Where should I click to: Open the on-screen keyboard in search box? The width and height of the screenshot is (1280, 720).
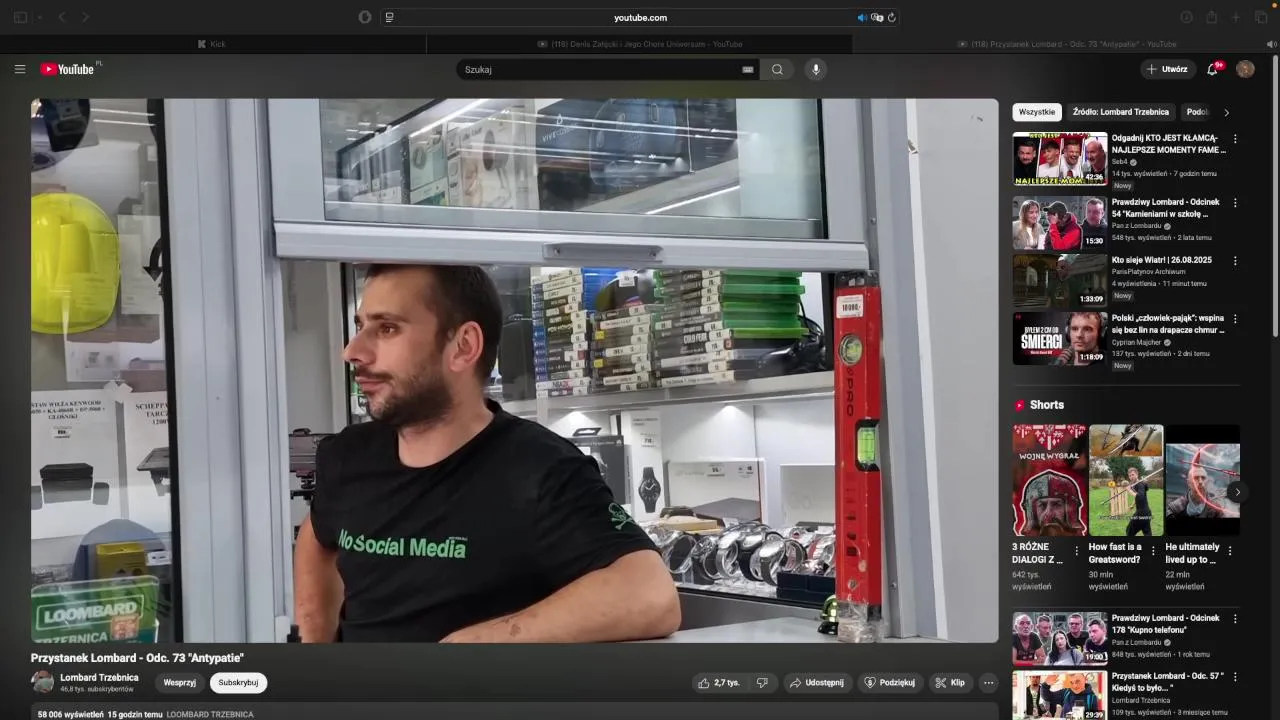click(747, 70)
